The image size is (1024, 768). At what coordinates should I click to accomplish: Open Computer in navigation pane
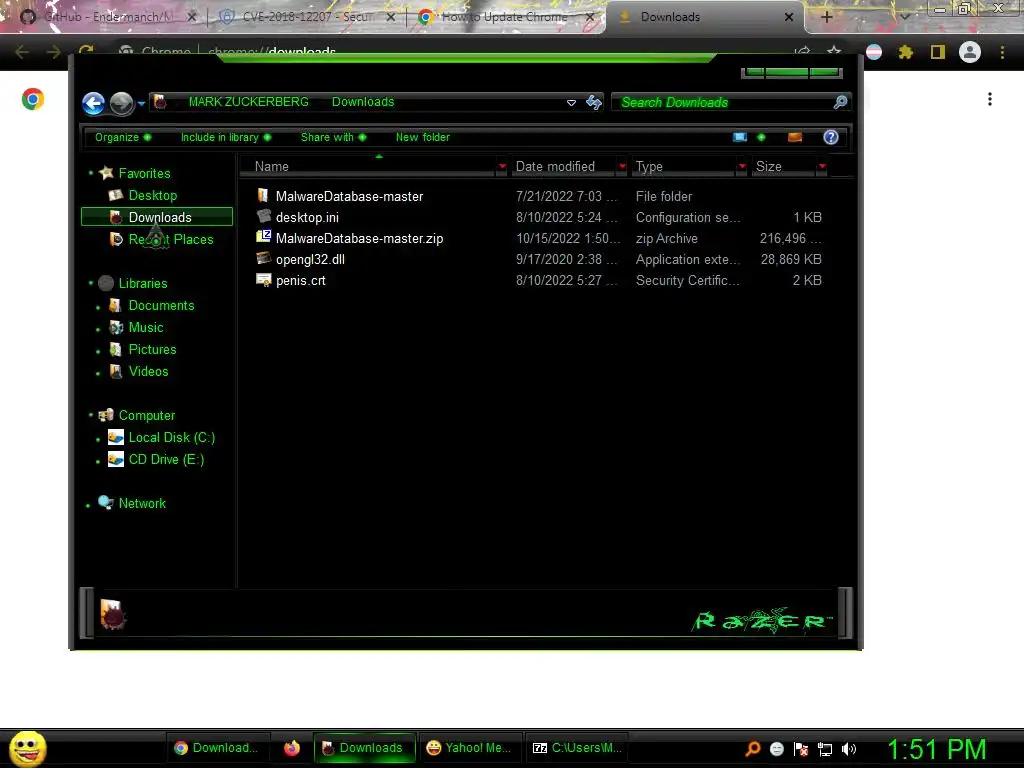tap(146, 415)
